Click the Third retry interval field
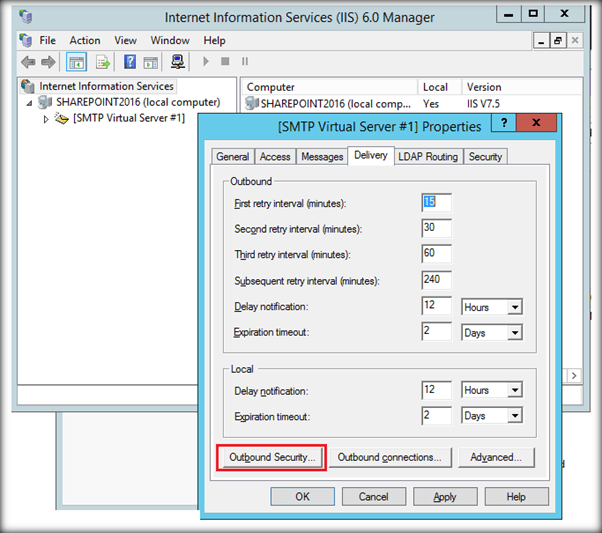602x533 pixels. [x=437, y=253]
